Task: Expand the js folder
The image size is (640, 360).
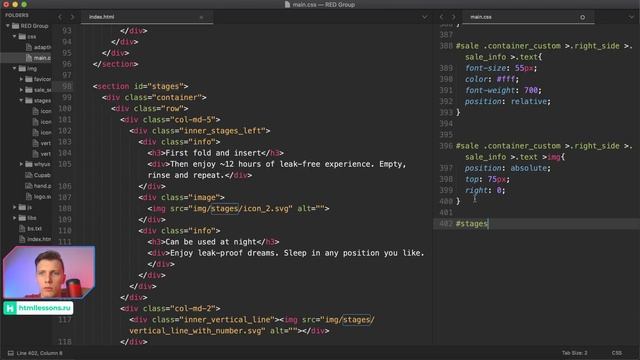Action: coord(14,207)
